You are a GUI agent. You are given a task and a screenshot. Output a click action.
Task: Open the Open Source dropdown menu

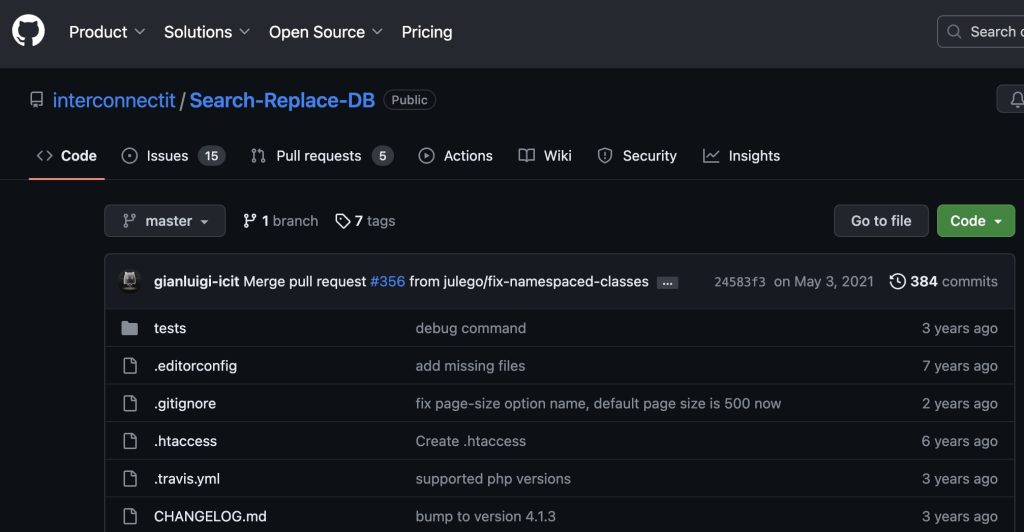point(325,32)
